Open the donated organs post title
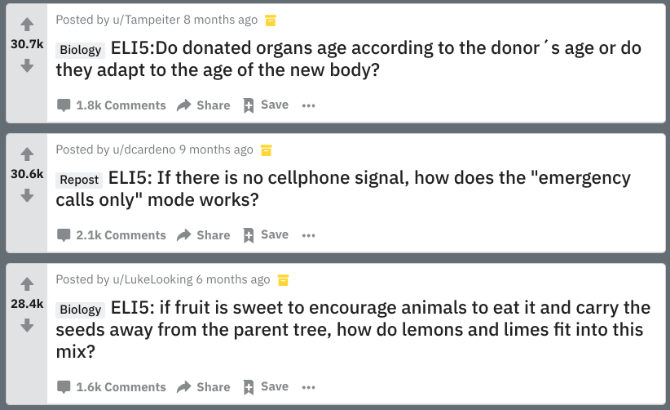The image size is (670, 410). click(x=348, y=59)
